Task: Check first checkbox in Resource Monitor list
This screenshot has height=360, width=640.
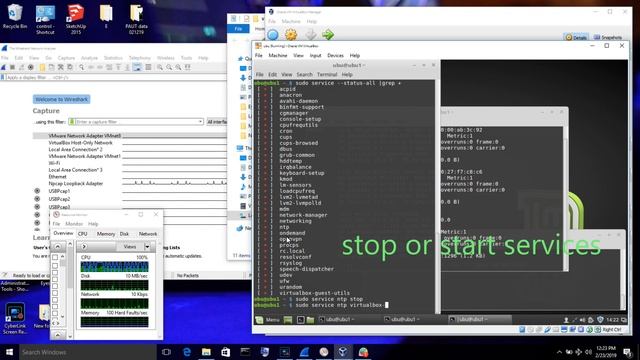Action: [x=55, y=258]
